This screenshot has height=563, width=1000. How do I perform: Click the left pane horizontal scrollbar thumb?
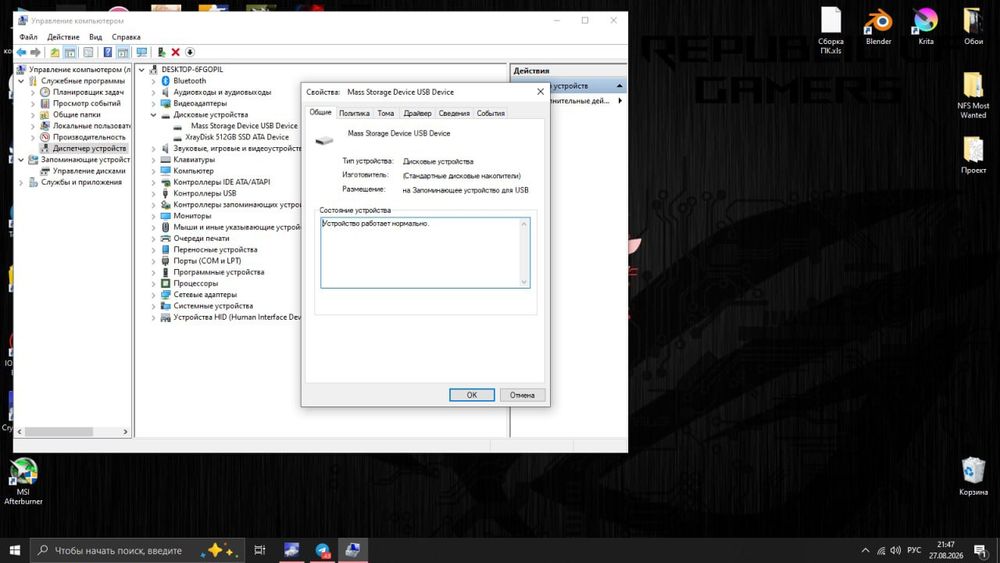(59, 432)
